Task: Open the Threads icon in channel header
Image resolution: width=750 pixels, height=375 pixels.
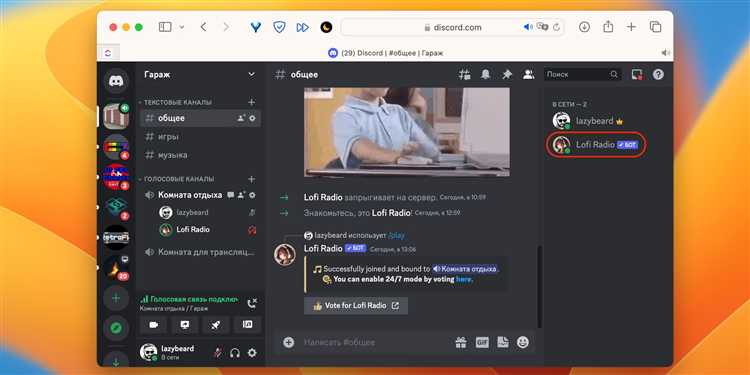Action: click(464, 74)
